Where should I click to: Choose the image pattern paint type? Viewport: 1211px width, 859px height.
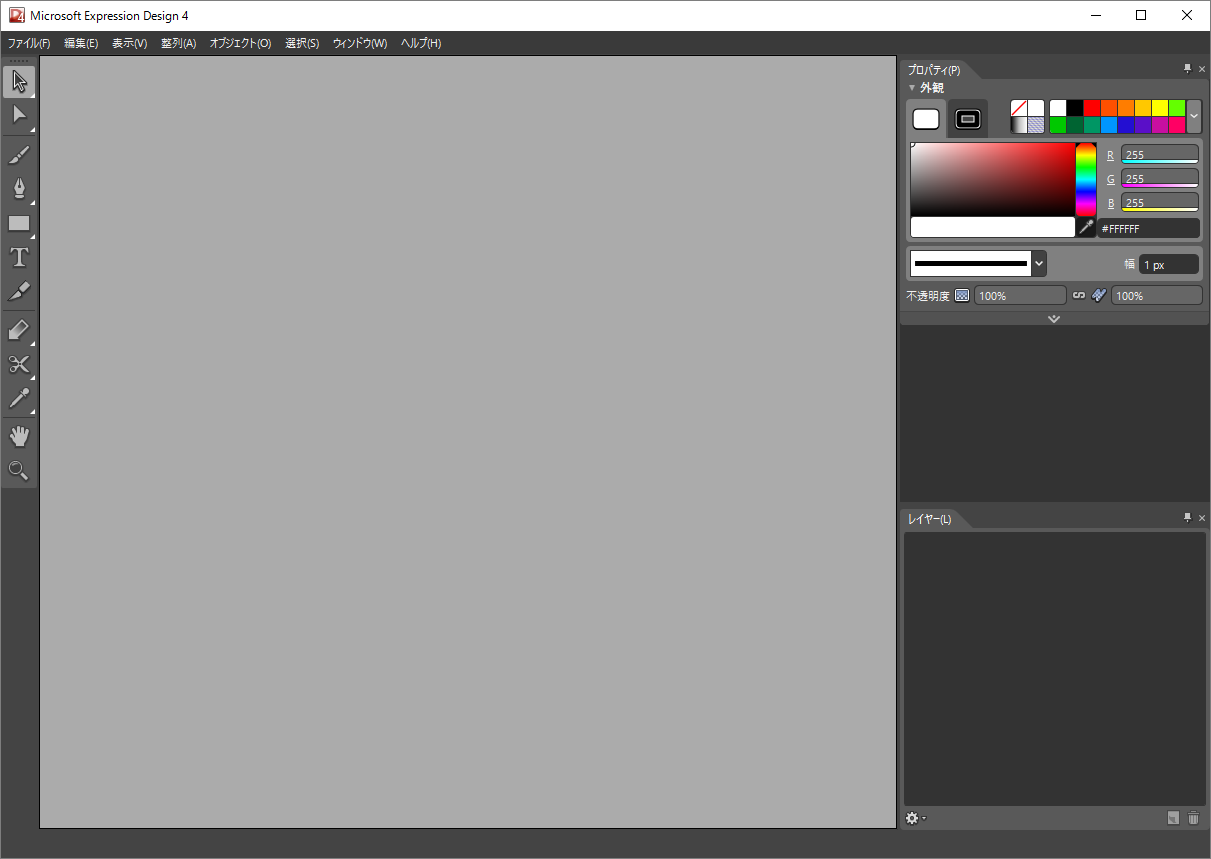(1036, 125)
